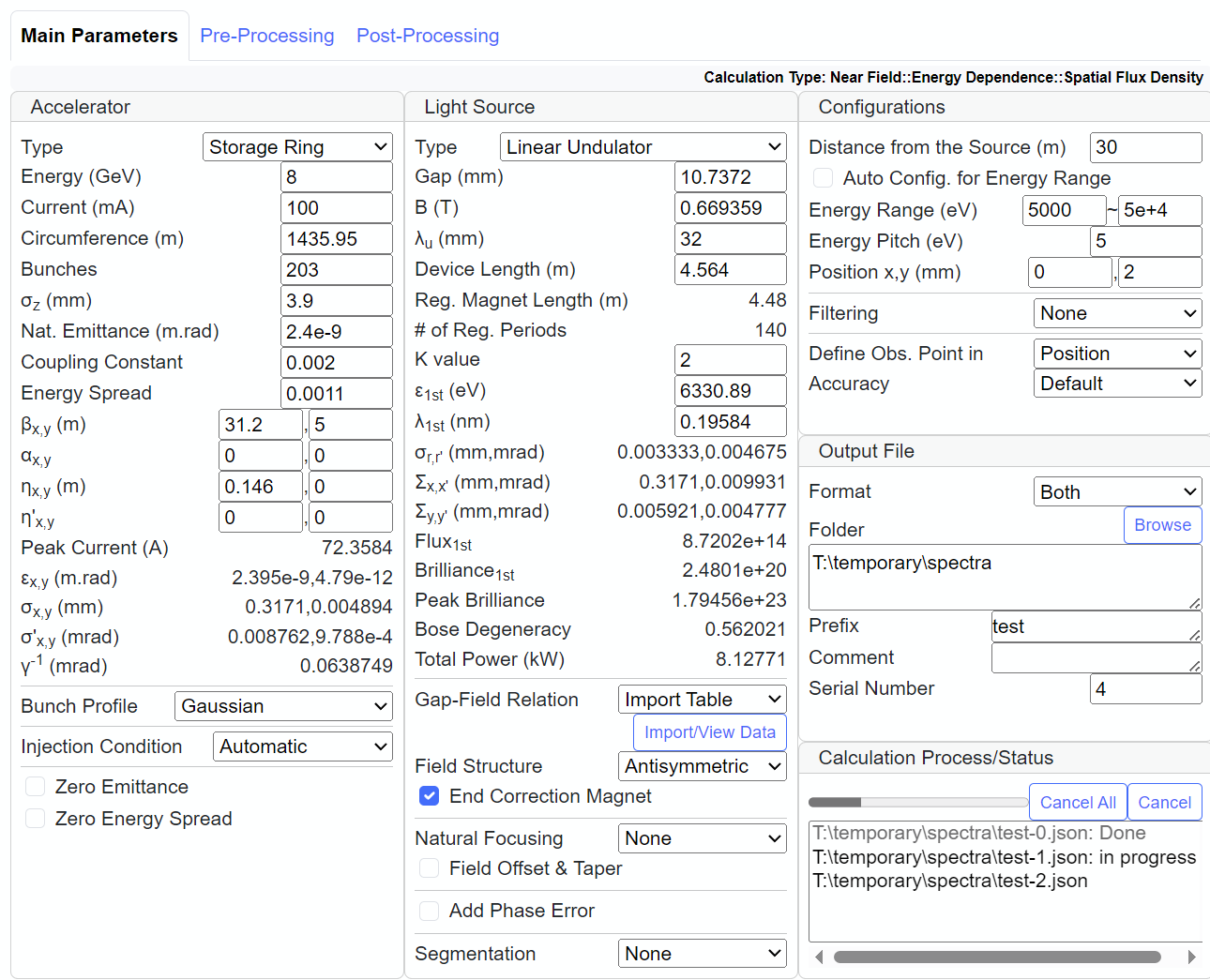Enable the Add Phase Error option
Image resolution: width=1210 pixels, height=980 pixels.
(429, 911)
